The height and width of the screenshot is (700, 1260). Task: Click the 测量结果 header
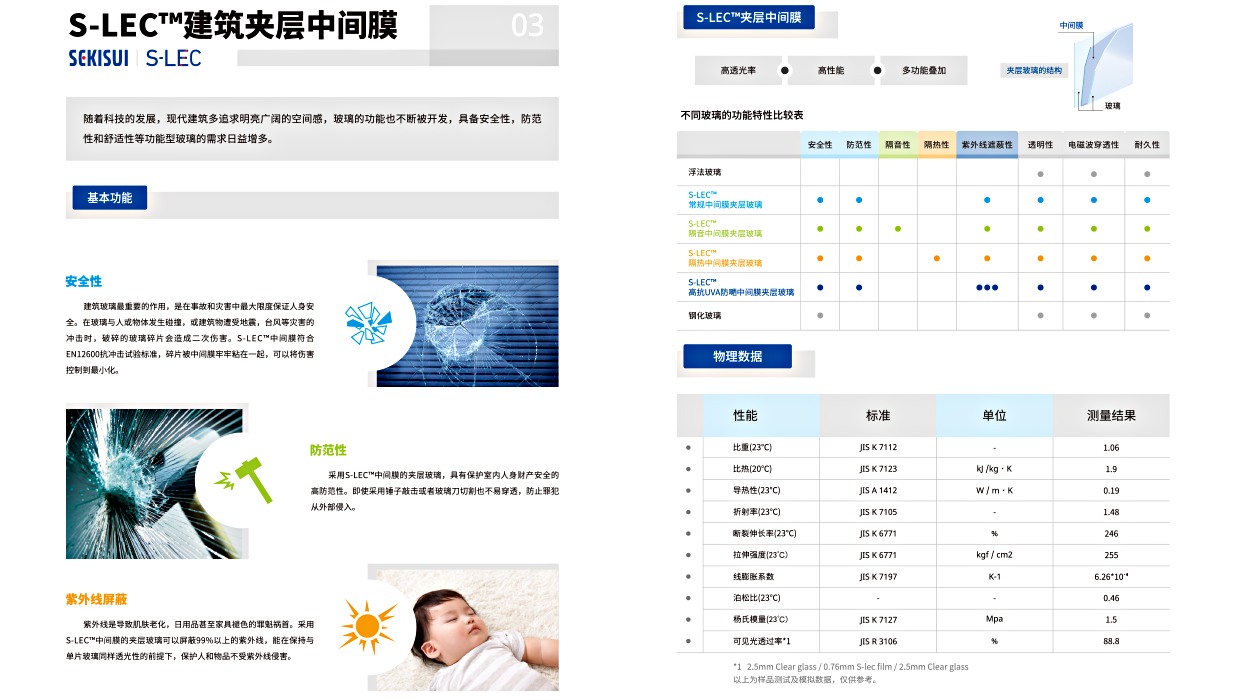[1111, 415]
